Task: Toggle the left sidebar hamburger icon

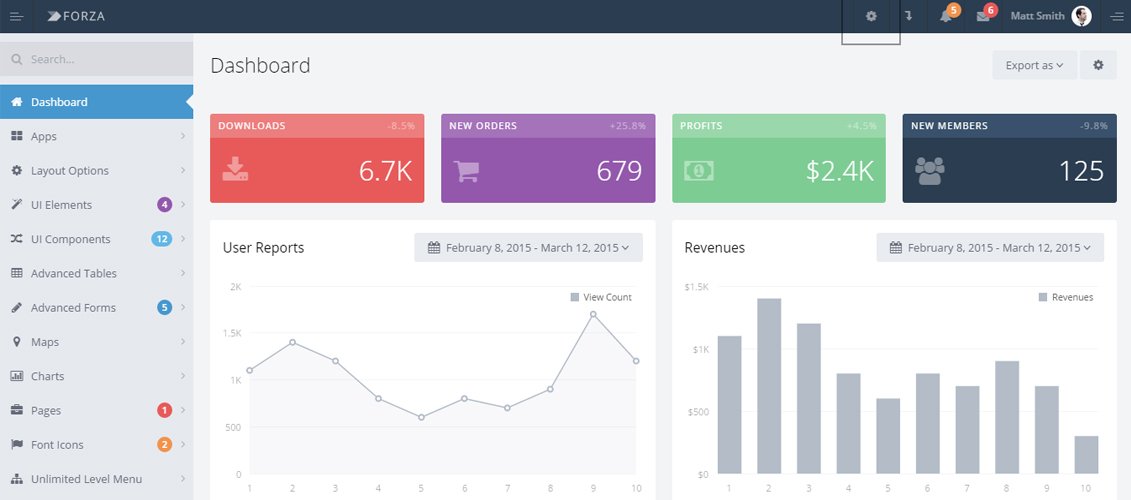Action: point(16,16)
